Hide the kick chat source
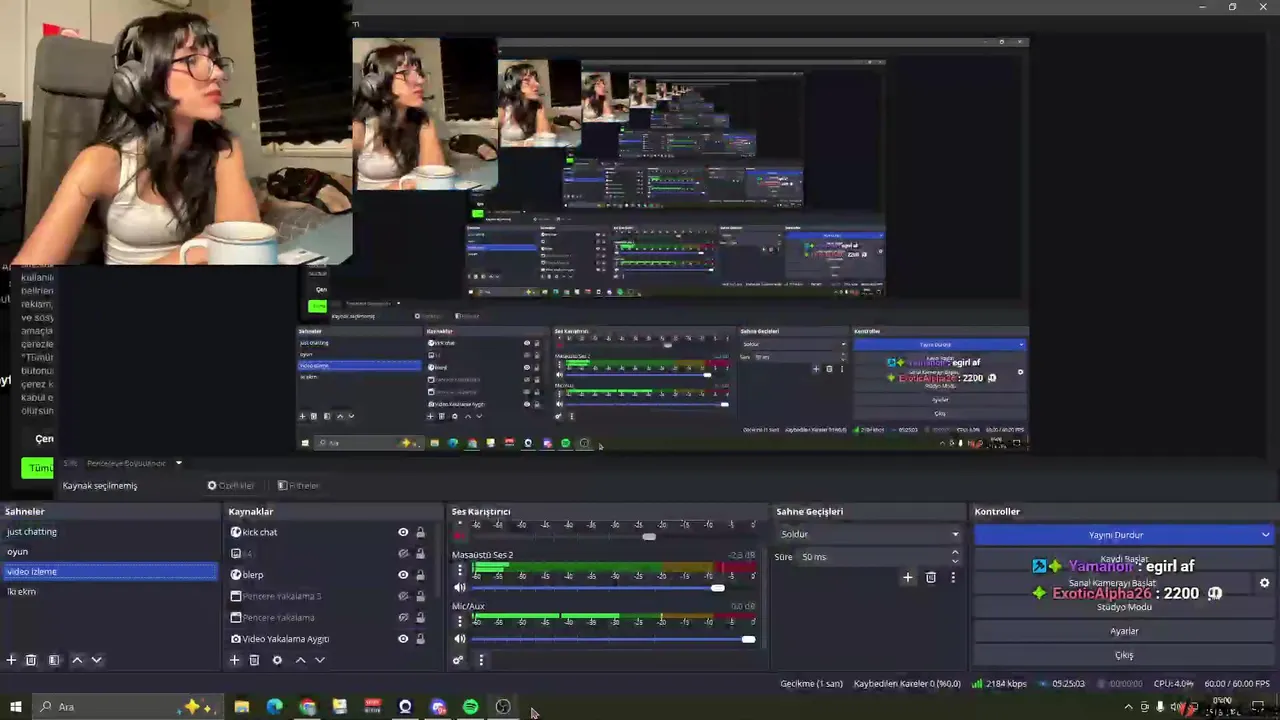 tap(403, 533)
